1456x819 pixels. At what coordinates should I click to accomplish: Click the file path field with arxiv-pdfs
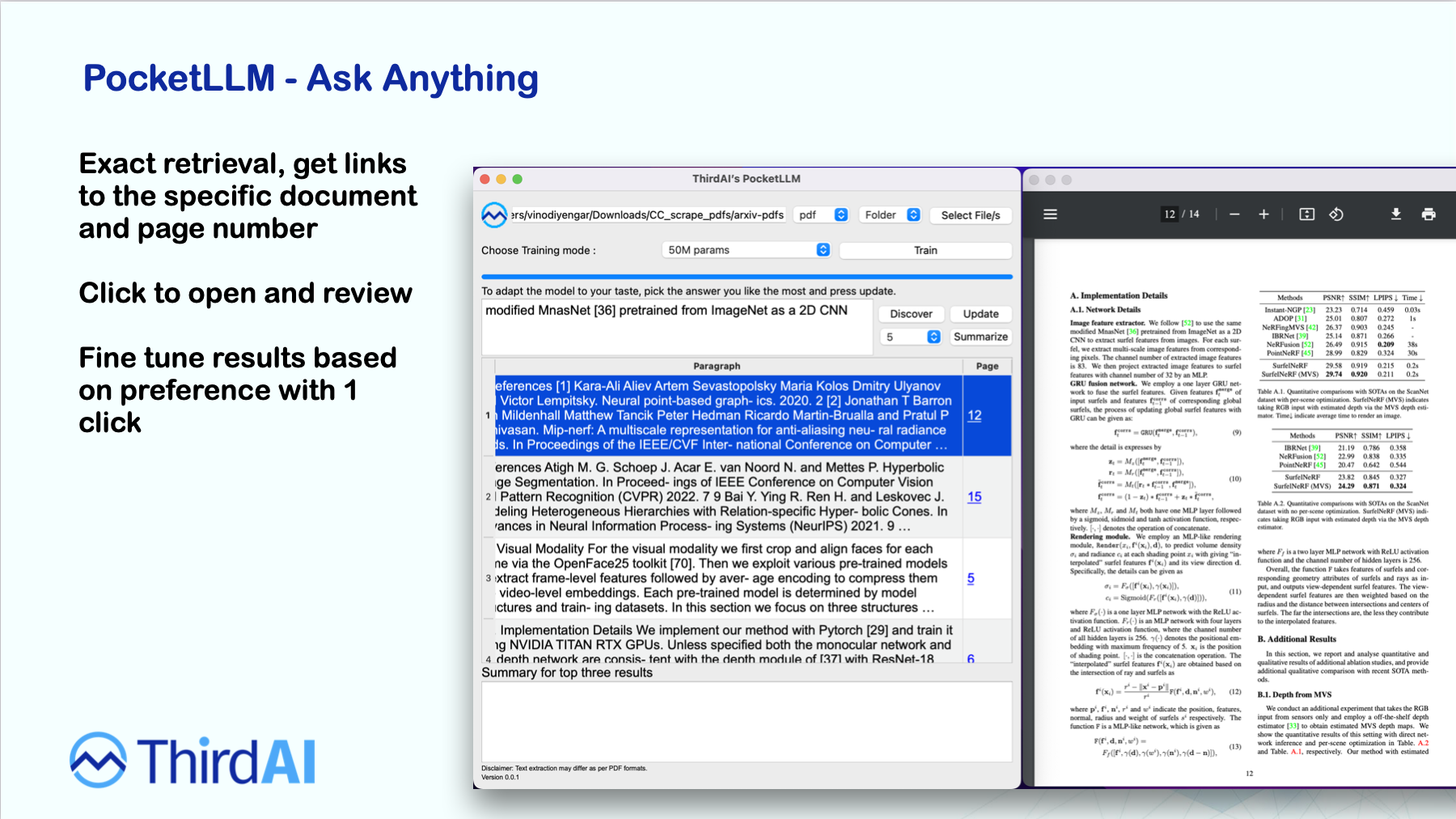(647, 215)
